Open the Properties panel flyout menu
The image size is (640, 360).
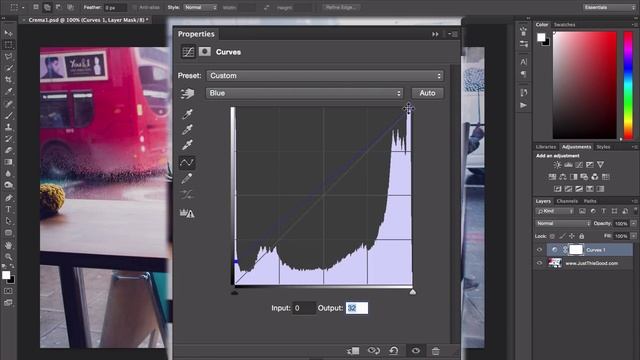(x=453, y=34)
